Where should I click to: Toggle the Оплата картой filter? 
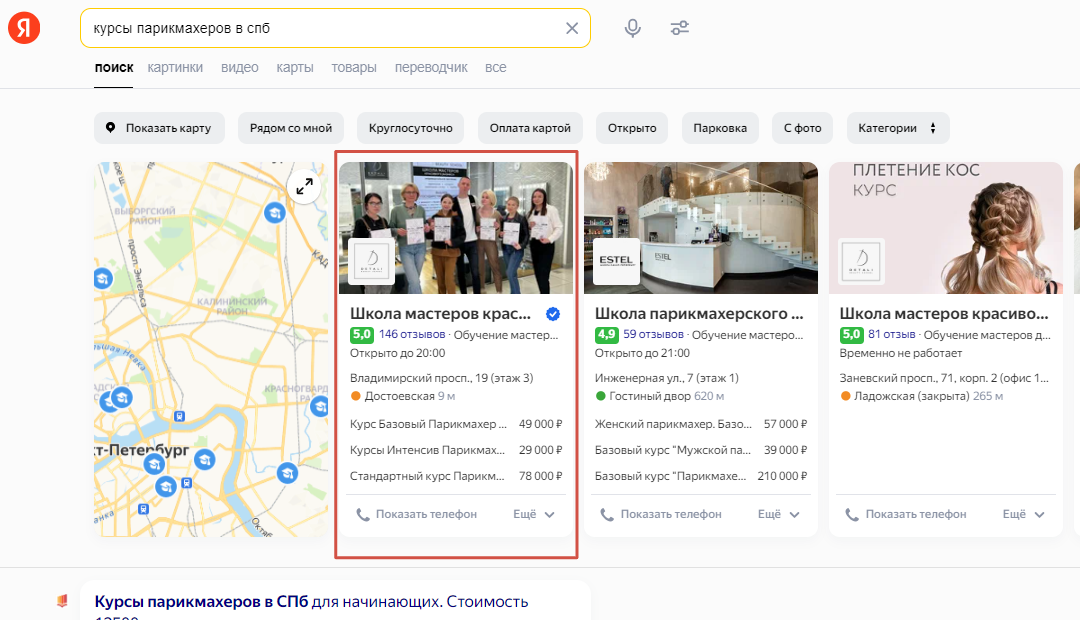tap(530, 128)
